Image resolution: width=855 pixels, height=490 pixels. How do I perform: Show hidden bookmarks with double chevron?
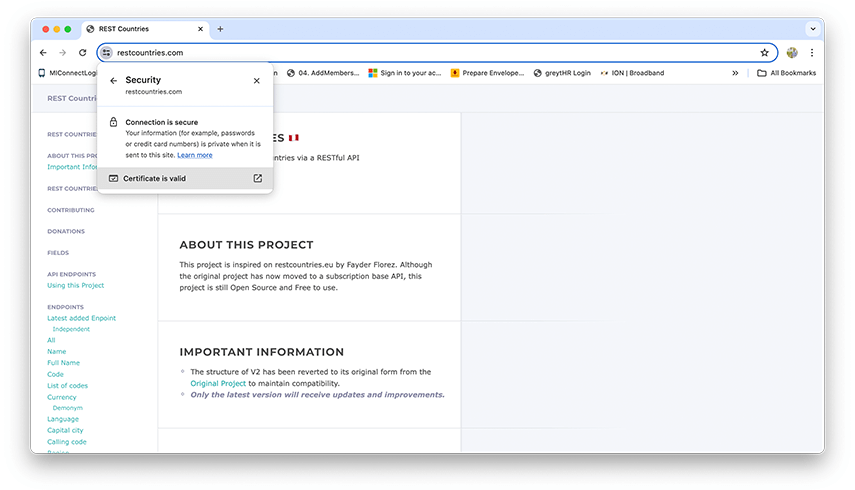coord(735,73)
